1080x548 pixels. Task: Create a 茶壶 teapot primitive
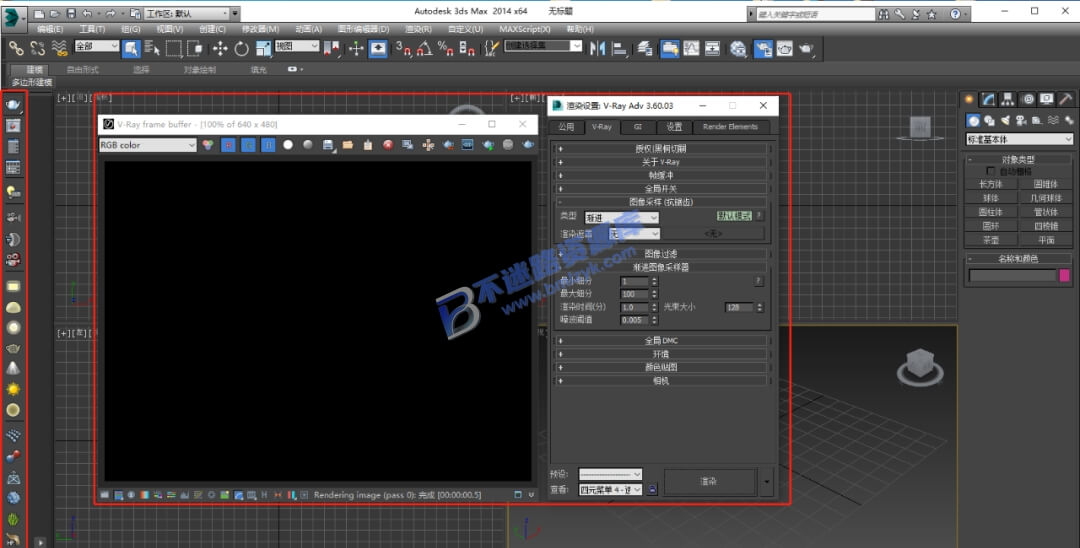(x=990, y=240)
